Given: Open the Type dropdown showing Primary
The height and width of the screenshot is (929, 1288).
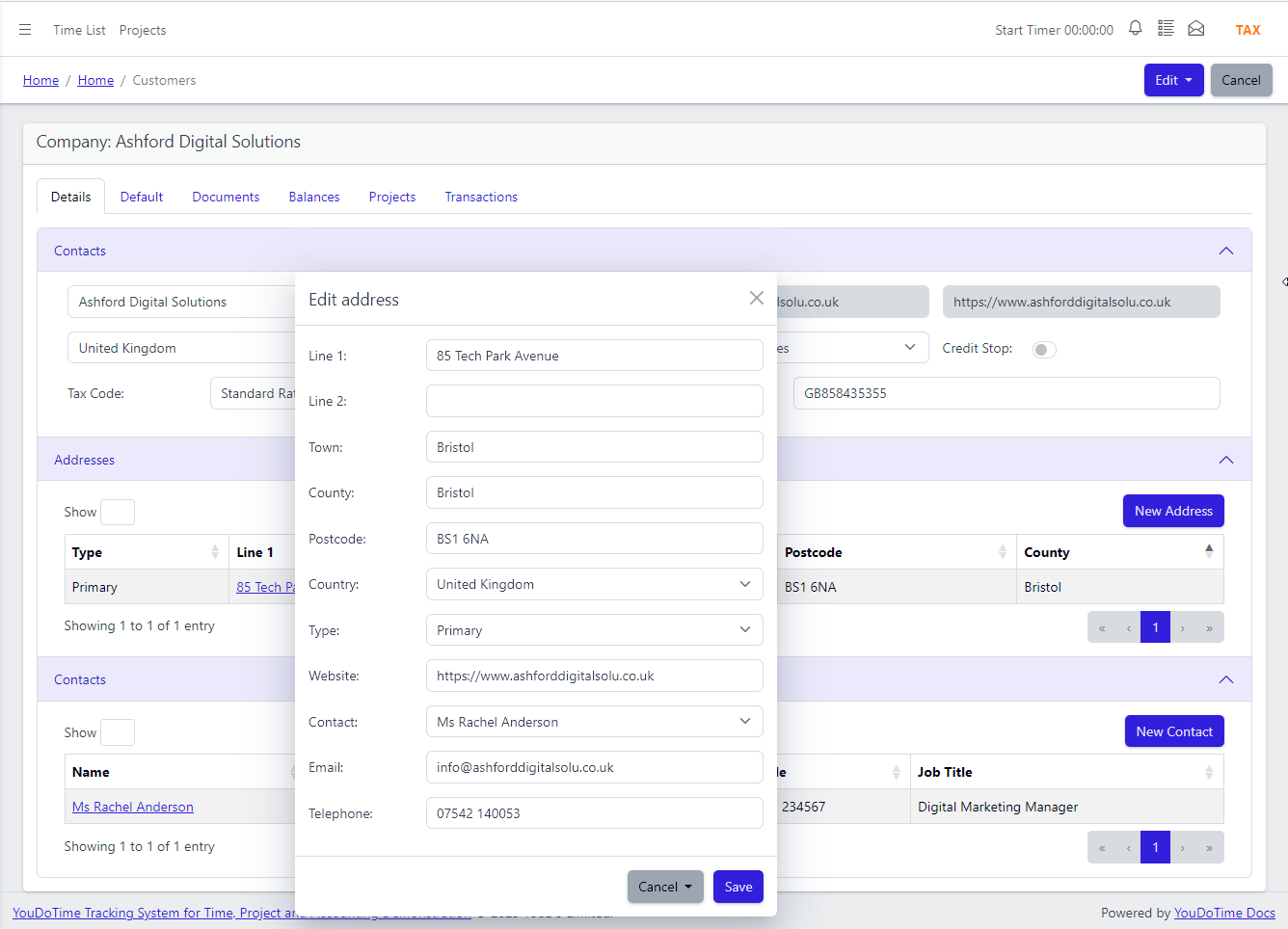Looking at the screenshot, I should tap(594, 630).
